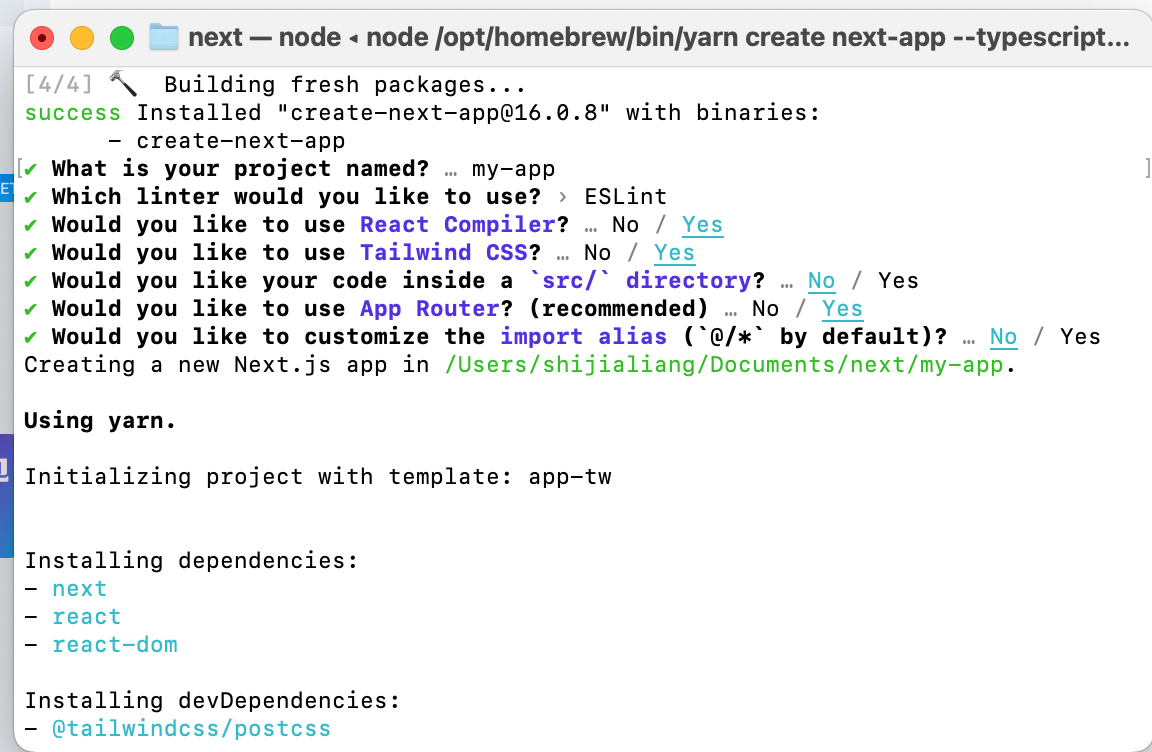Click the '[4/4]' step counter
Viewport: 1152px width, 752px height.
tap(59, 84)
